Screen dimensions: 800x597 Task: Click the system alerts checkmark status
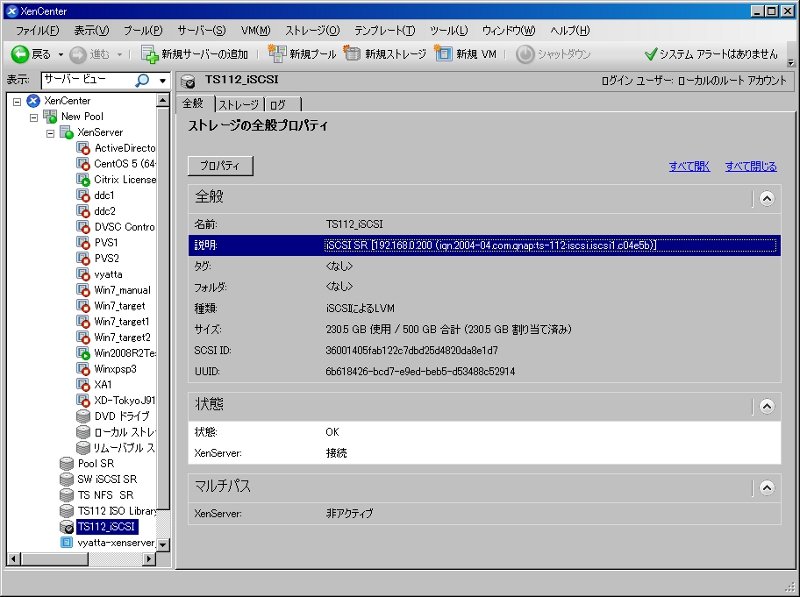tap(650, 54)
